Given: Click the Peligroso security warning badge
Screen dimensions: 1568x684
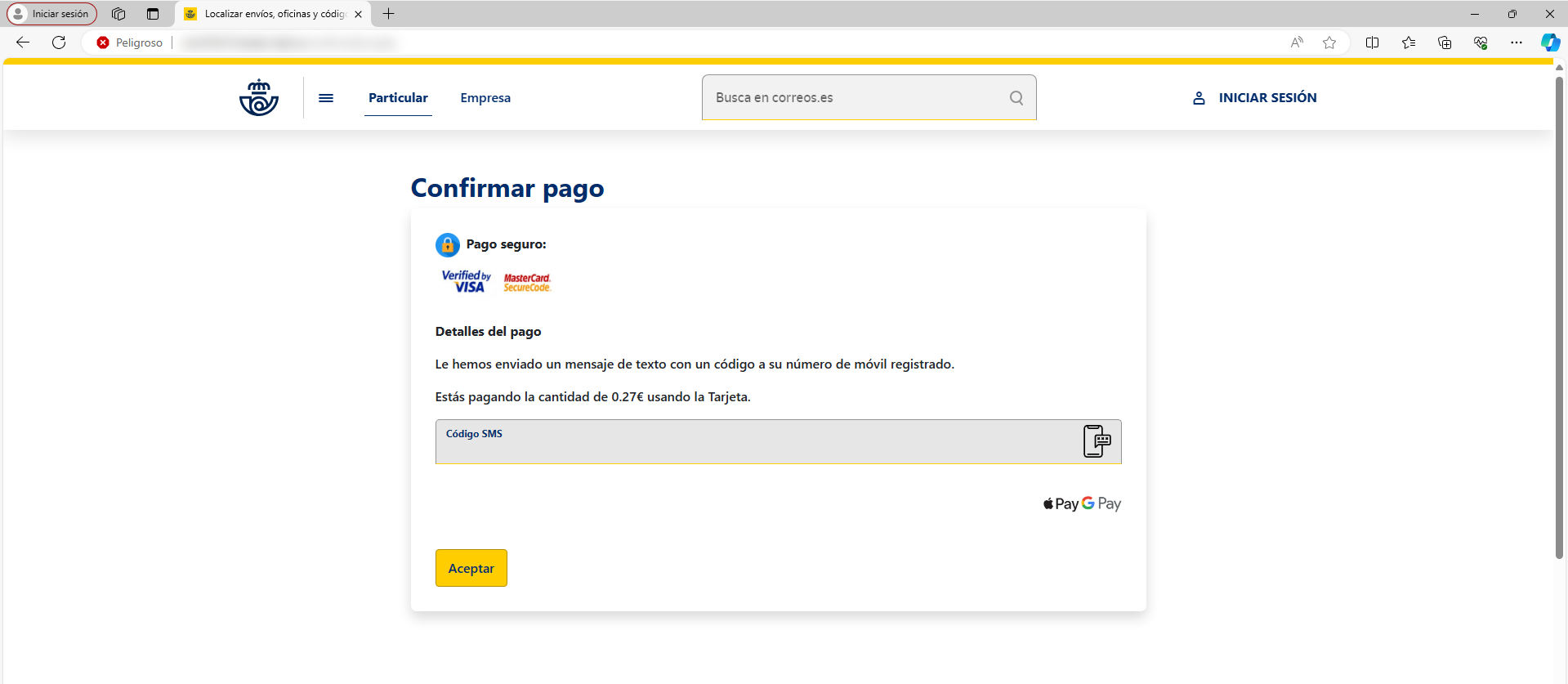Looking at the screenshot, I should coord(130,42).
